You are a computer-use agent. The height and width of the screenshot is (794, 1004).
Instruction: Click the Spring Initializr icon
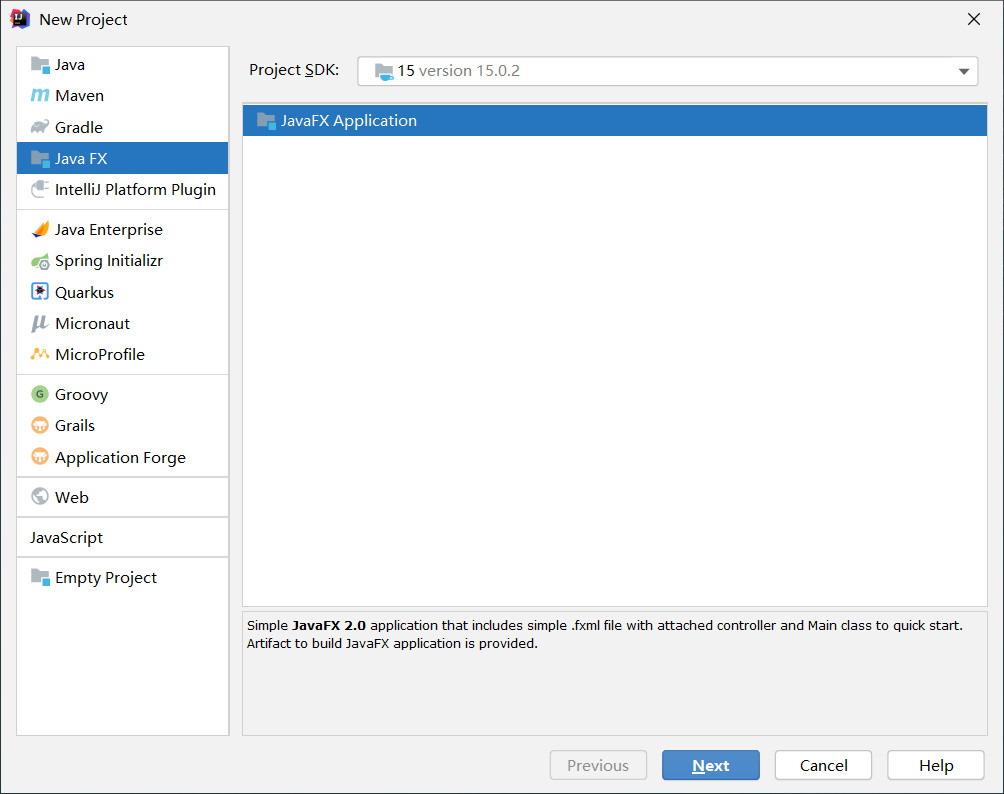pyautogui.click(x=40, y=261)
